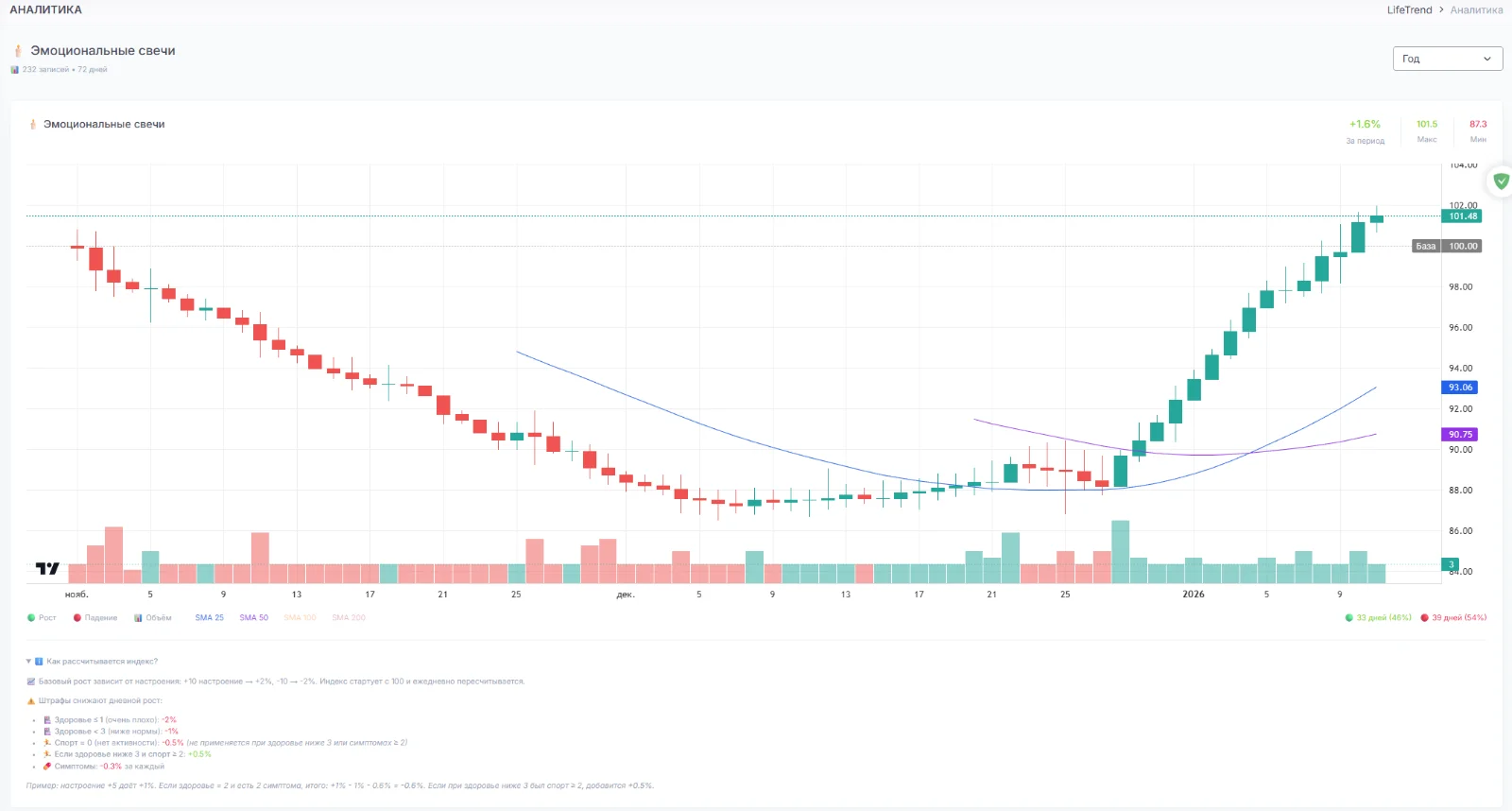Click the Аналитика breadcrumb item

(1476, 10)
